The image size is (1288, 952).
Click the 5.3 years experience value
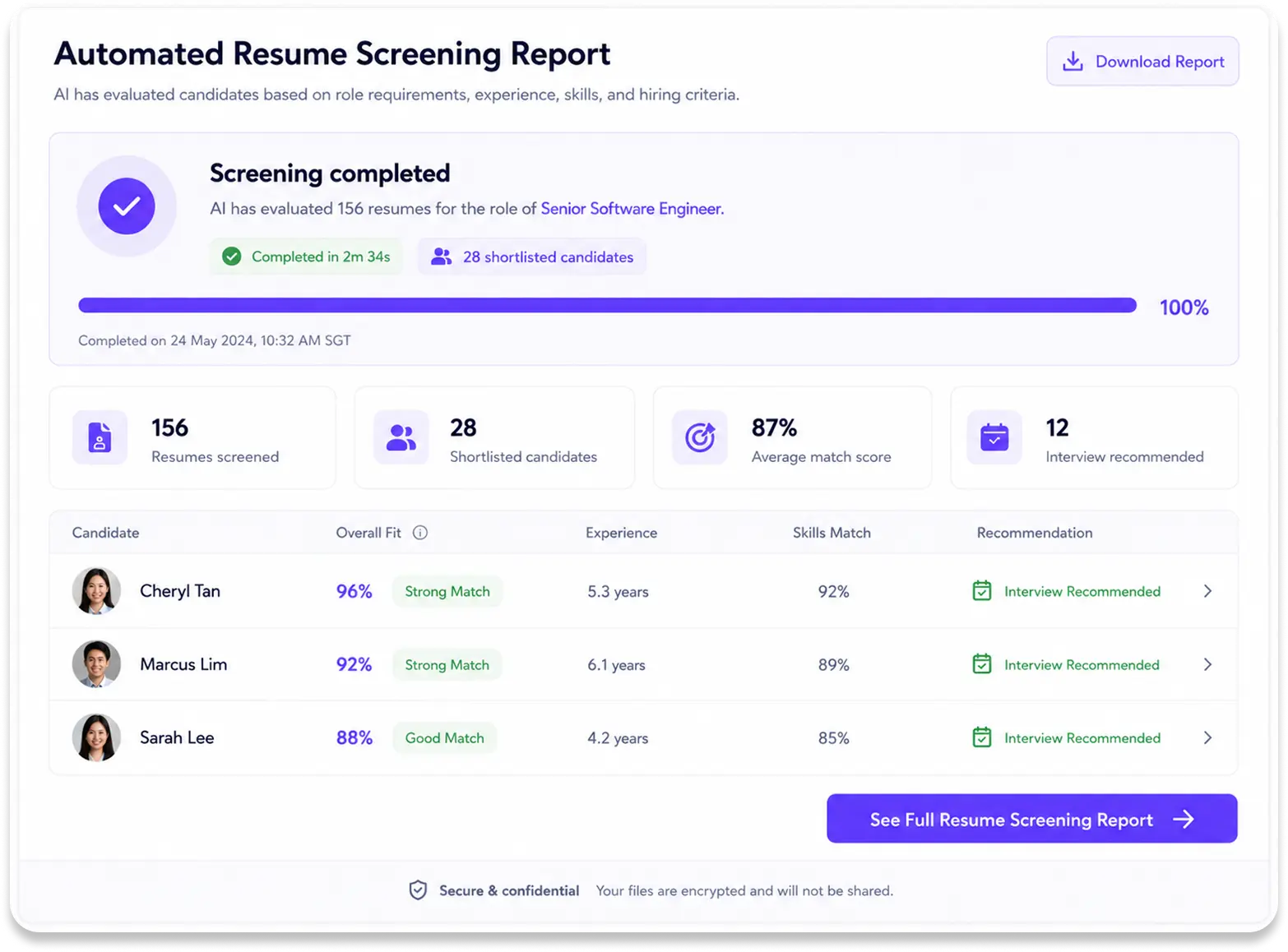(x=618, y=592)
